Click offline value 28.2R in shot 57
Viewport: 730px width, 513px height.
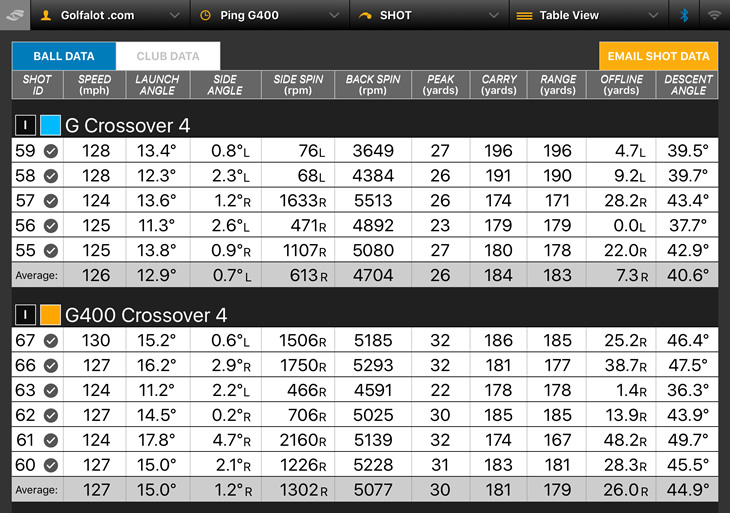626,201
